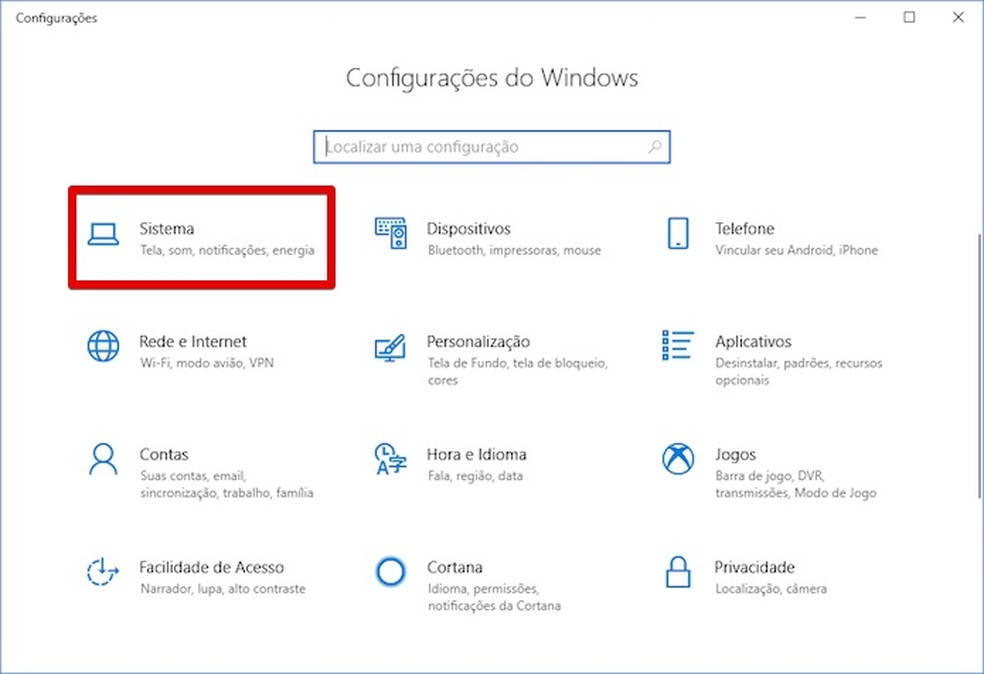This screenshot has height=674, width=984.
Task: Open the "Jogos" settings category
Action: click(736, 454)
